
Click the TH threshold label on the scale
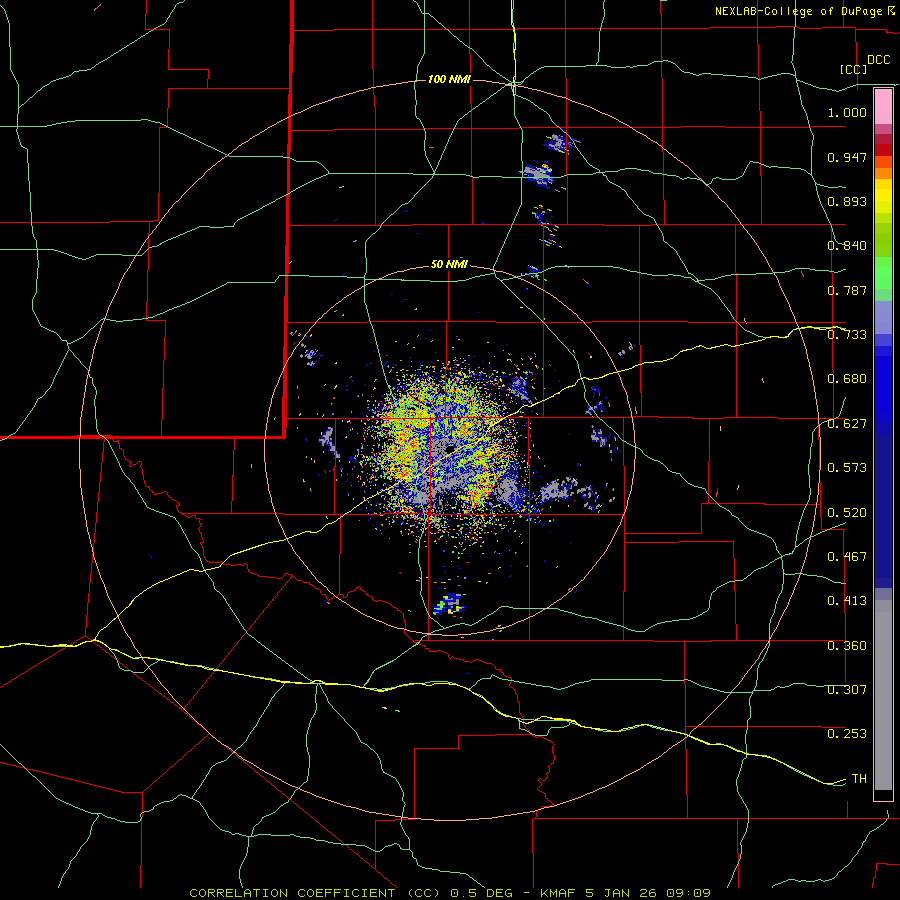pyautogui.click(x=859, y=779)
